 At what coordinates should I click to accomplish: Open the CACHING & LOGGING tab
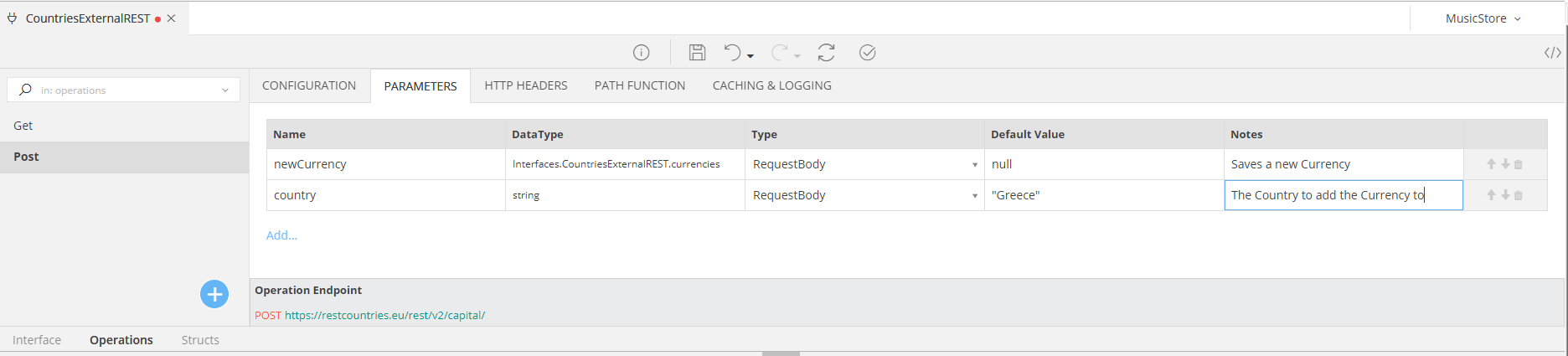(x=771, y=85)
